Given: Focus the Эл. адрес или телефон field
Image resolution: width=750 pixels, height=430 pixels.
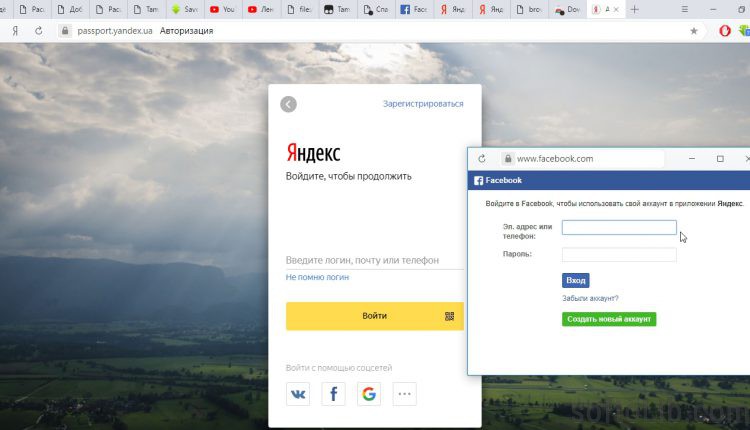Looking at the screenshot, I should 619,228.
